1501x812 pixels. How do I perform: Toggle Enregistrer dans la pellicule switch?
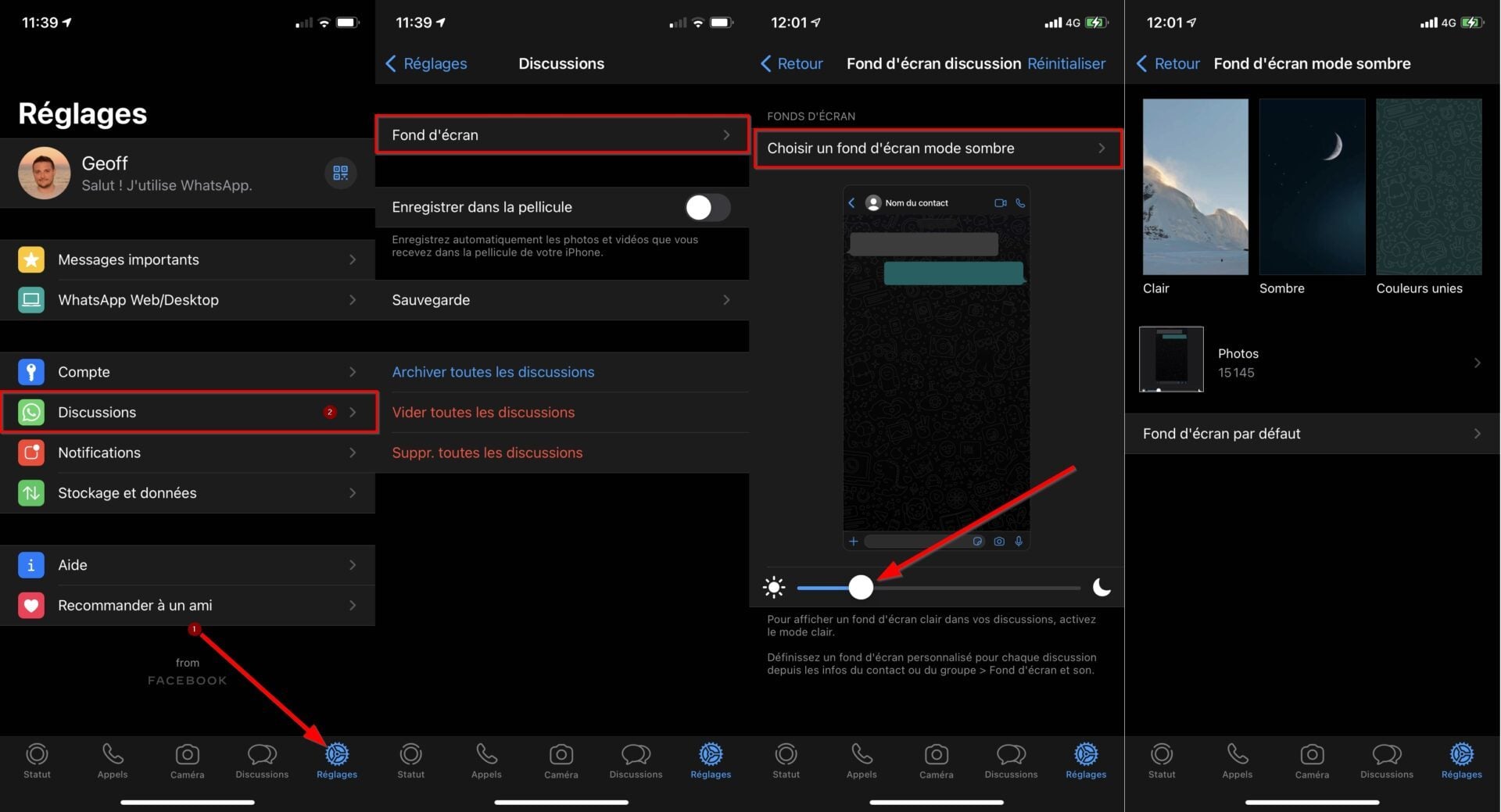point(708,207)
